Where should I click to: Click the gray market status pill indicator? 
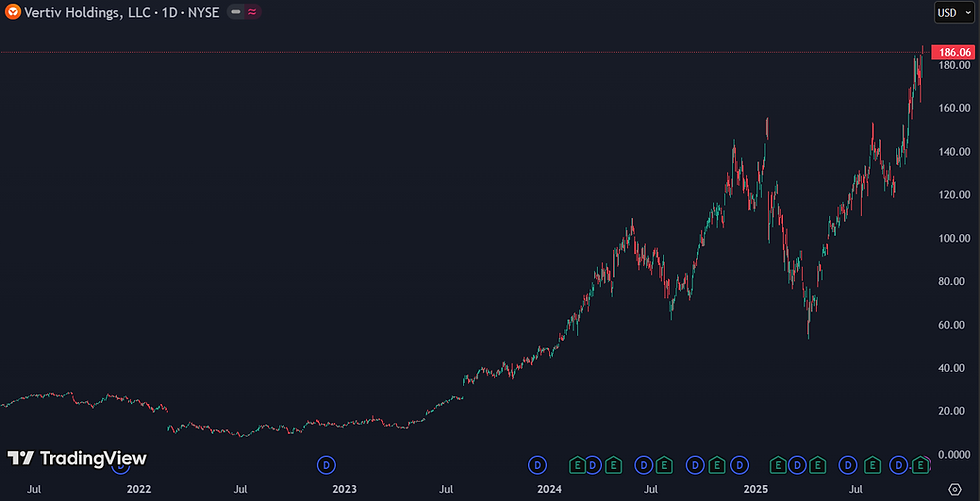click(236, 11)
